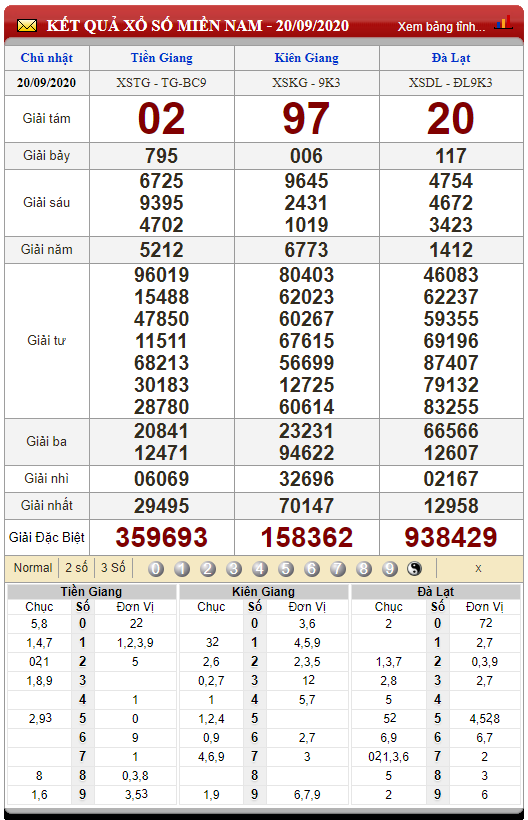
Task: Click Kiên Giang Giải tám number 97
Action: point(307,119)
